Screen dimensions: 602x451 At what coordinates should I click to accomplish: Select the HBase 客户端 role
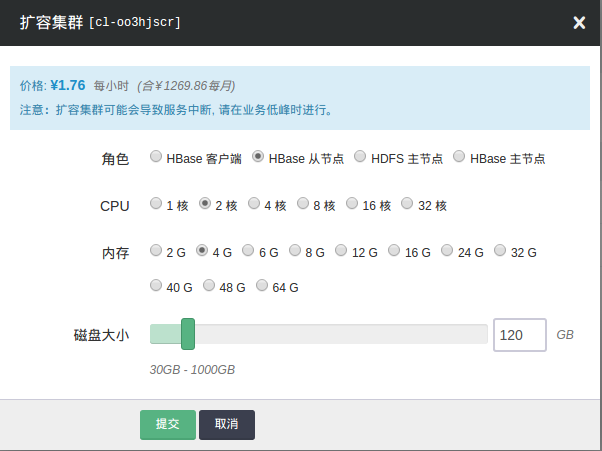(156, 157)
